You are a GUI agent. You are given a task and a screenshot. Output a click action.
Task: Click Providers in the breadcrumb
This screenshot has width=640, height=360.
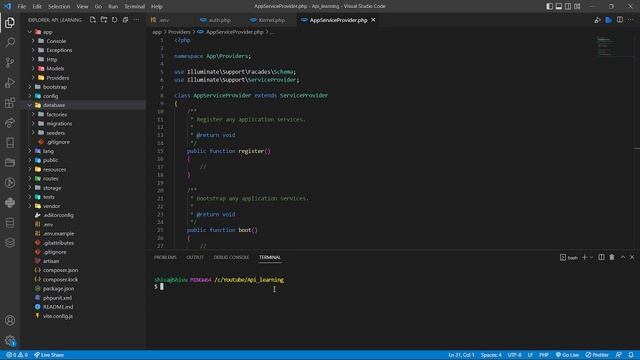point(179,32)
